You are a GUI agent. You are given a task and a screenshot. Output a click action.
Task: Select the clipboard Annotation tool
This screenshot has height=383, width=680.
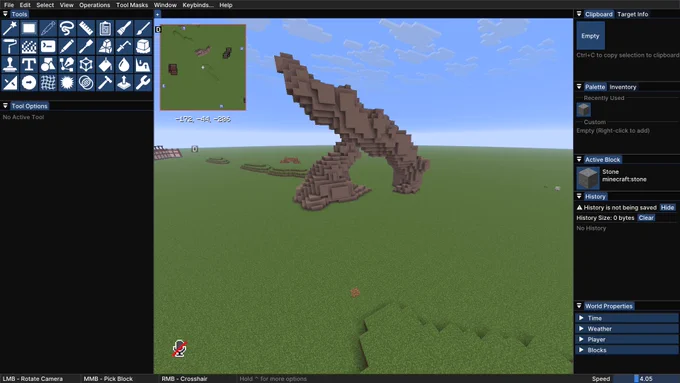[105, 29]
